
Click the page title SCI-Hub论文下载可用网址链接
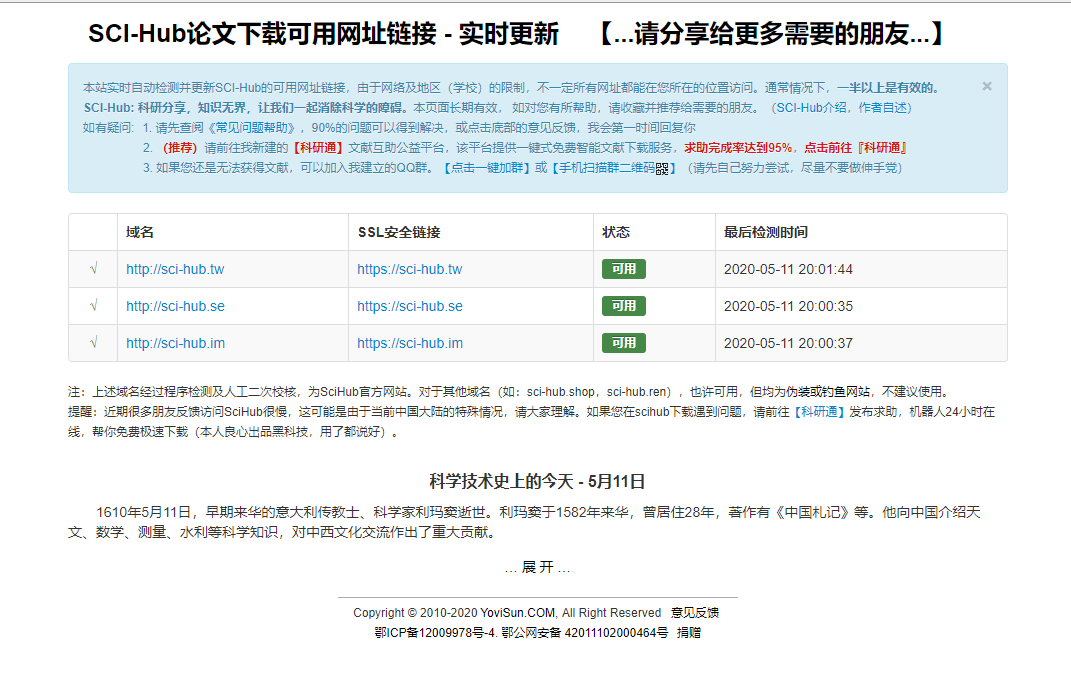click(x=262, y=33)
